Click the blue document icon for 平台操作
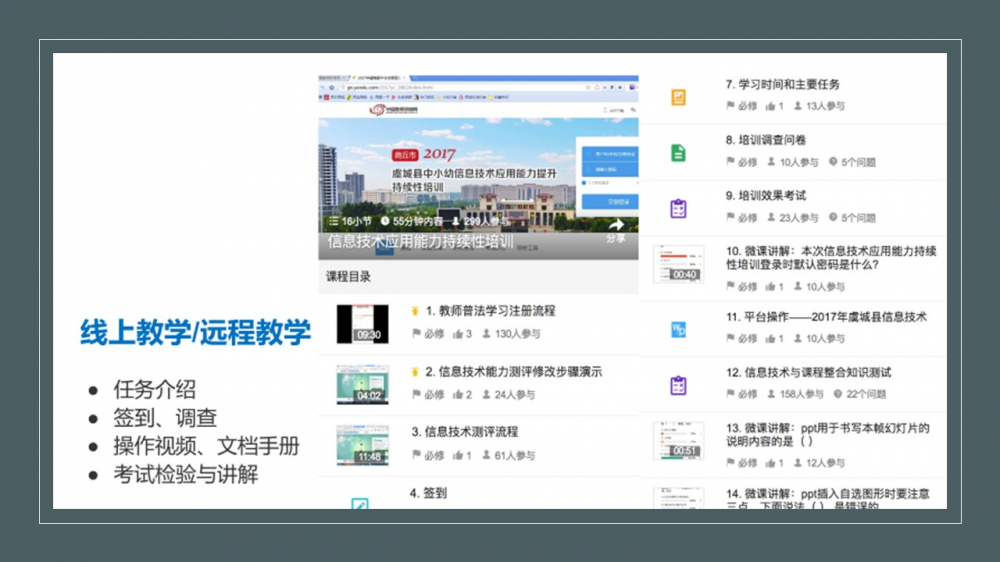Viewport: 1000px width, 562px height. pyautogui.click(x=678, y=329)
